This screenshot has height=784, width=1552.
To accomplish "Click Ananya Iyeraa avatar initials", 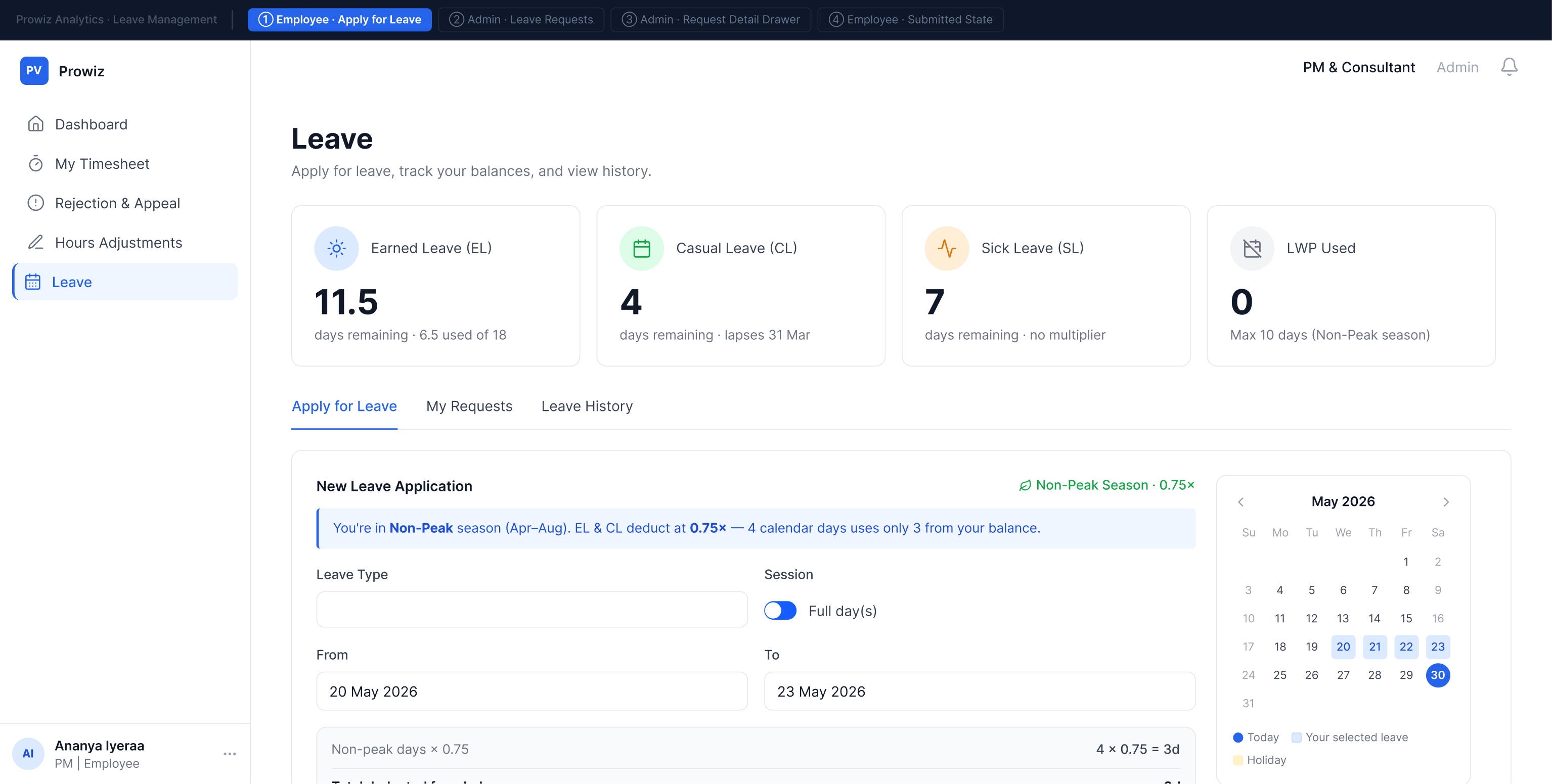I will pyautogui.click(x=28, y=754).
